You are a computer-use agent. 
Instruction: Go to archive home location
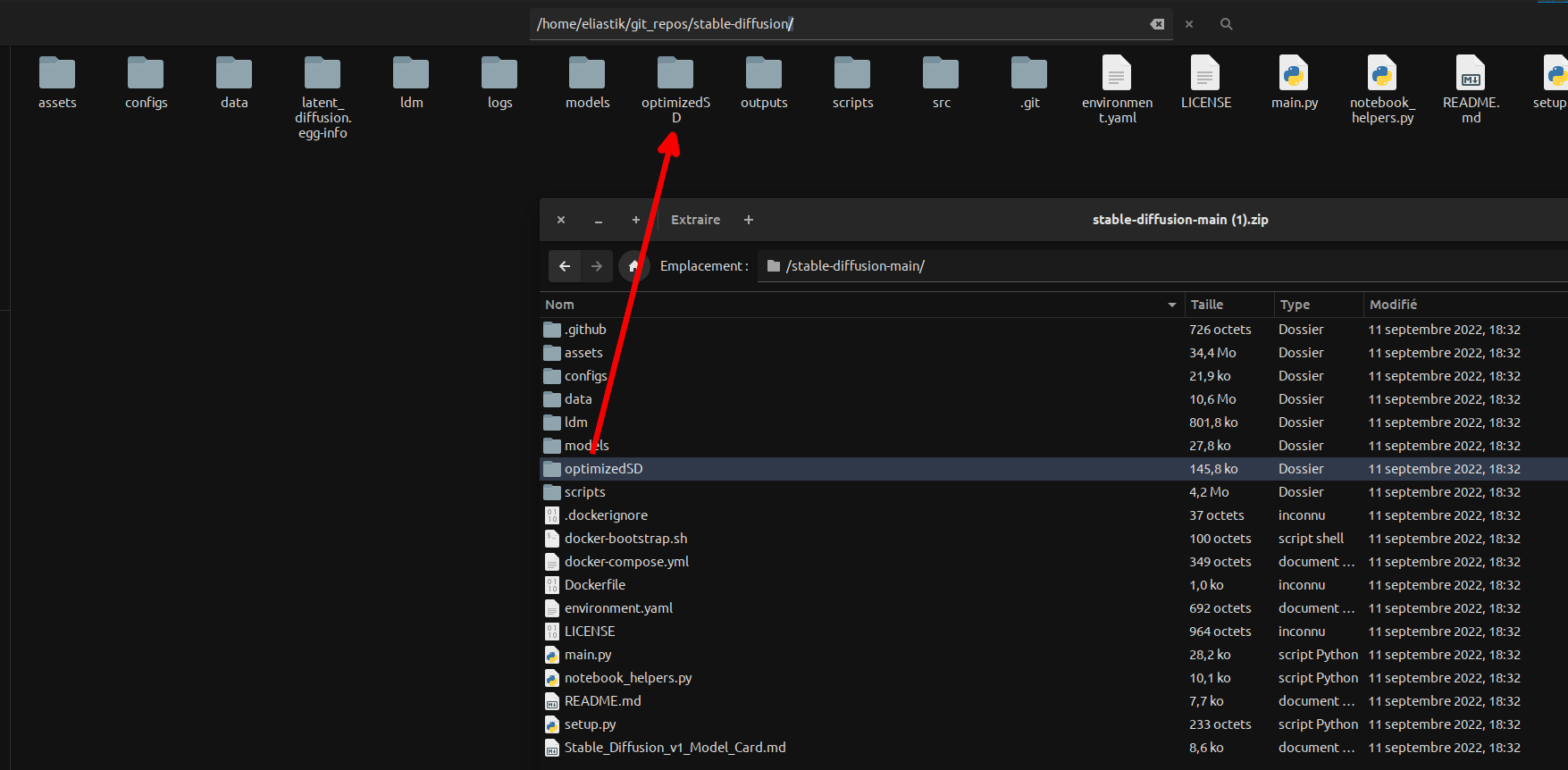(x=633, y=266)
